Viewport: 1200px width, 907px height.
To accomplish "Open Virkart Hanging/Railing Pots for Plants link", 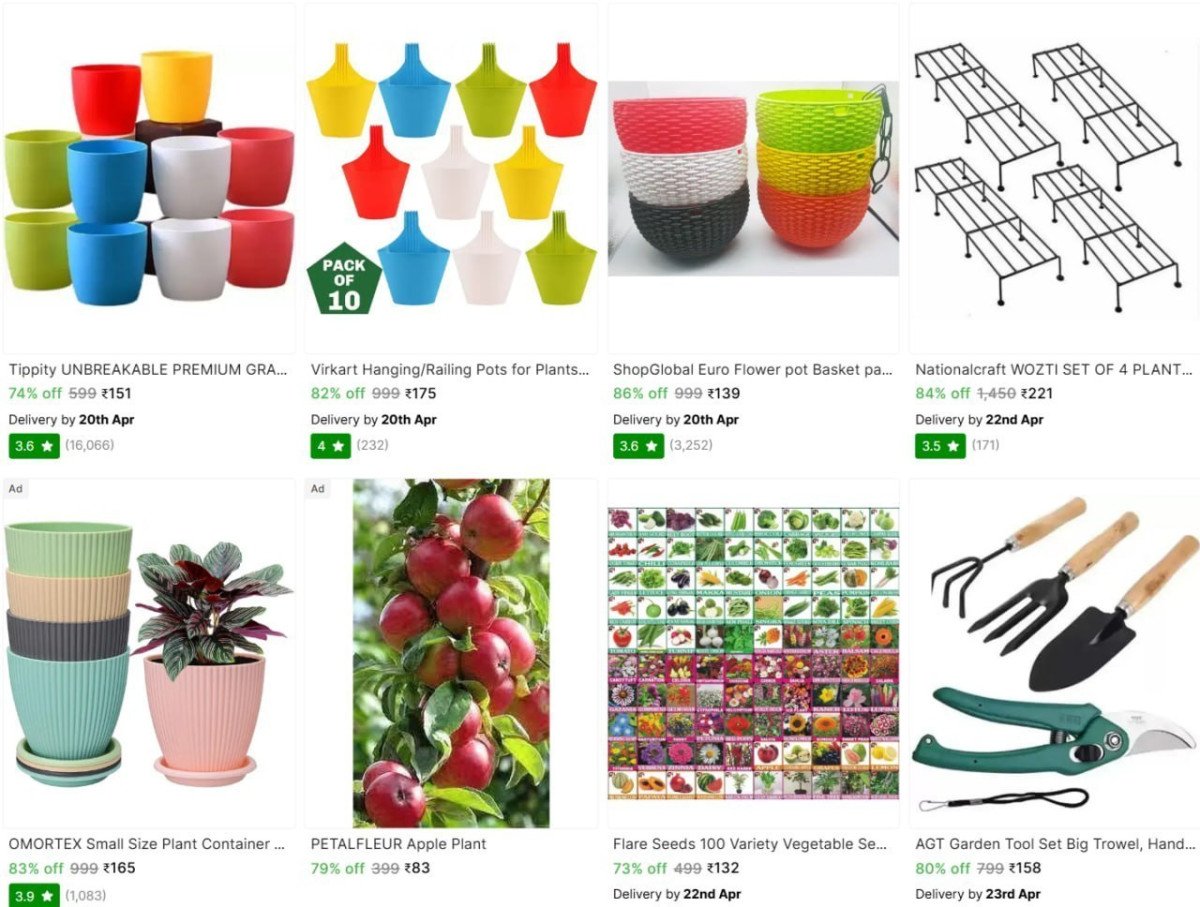I will coord(450,369).
